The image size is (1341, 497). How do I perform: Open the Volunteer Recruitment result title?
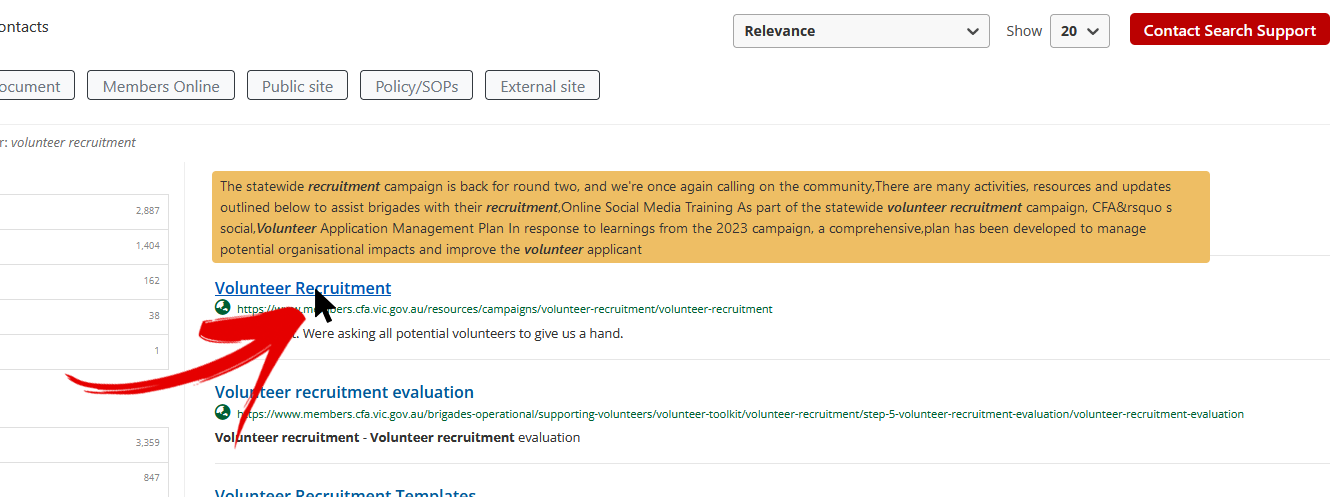[x=302, y=288]
